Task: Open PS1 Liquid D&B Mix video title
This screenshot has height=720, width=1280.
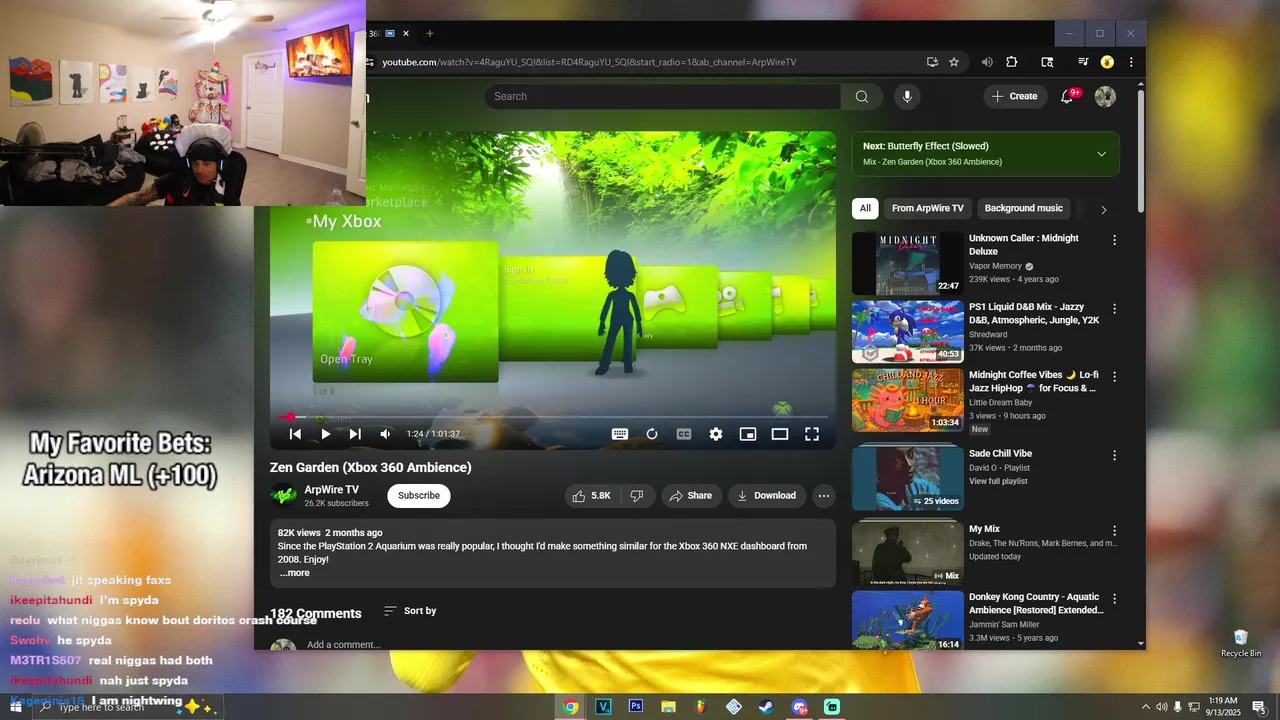Action: [x=1032, y=314]
